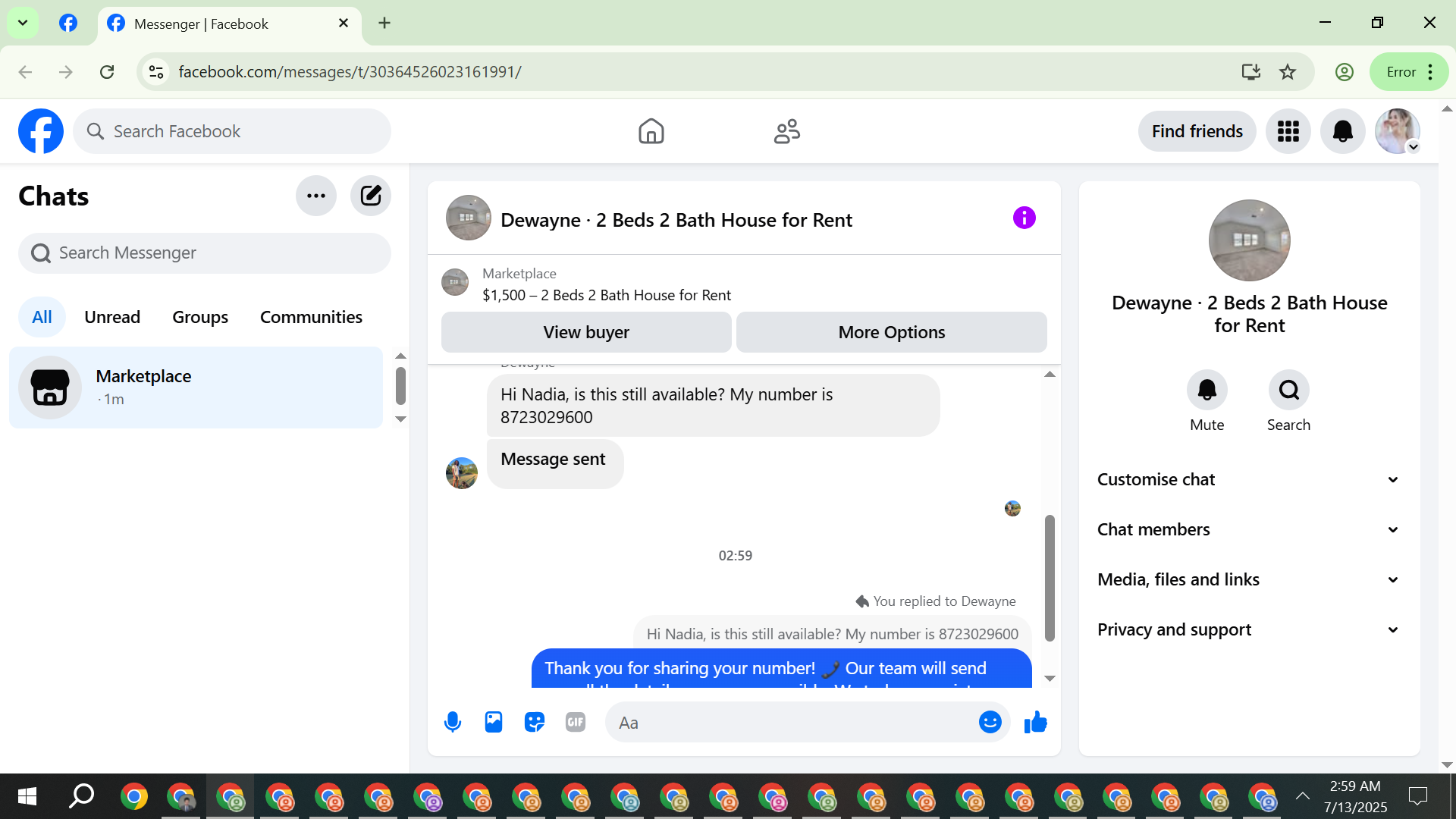This screenshot has width=1456, height=819.
Task: Send a thumbs-up like
Action: (1035, 722)
